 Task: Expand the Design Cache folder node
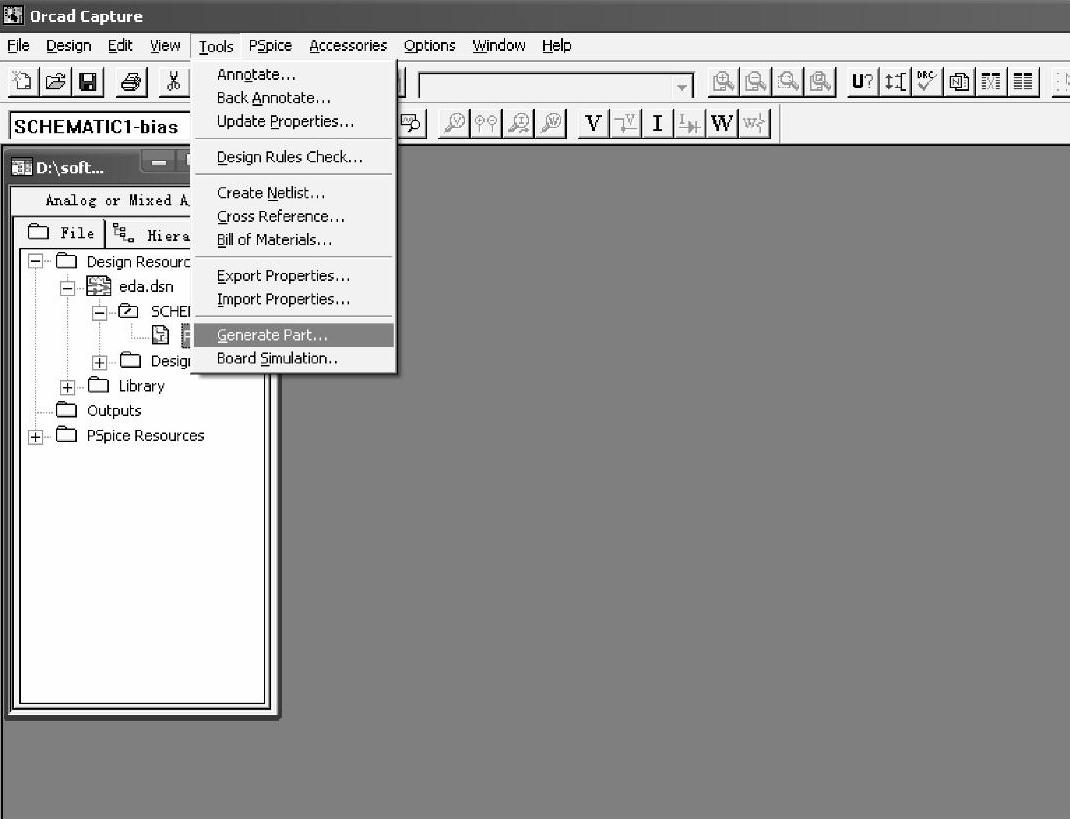coord(99,362)
